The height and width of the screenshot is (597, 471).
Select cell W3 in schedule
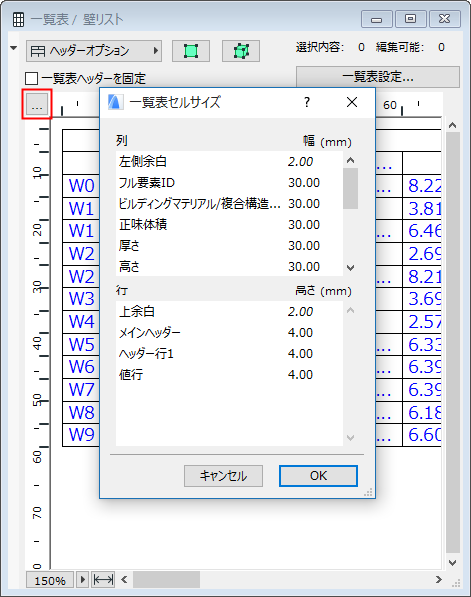[81, 299]
